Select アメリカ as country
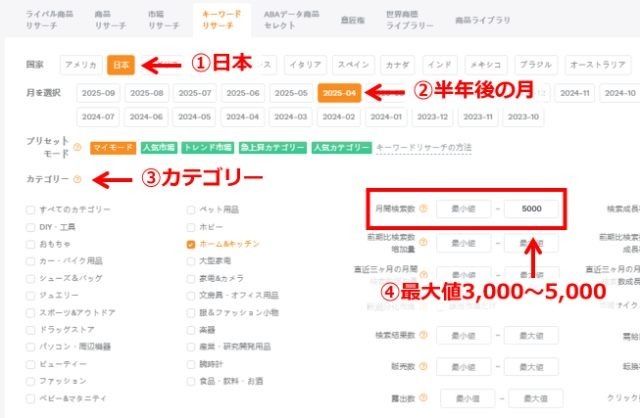Image resolution: width=640 pixels, height=418 pixels. (x=81, y=65)
